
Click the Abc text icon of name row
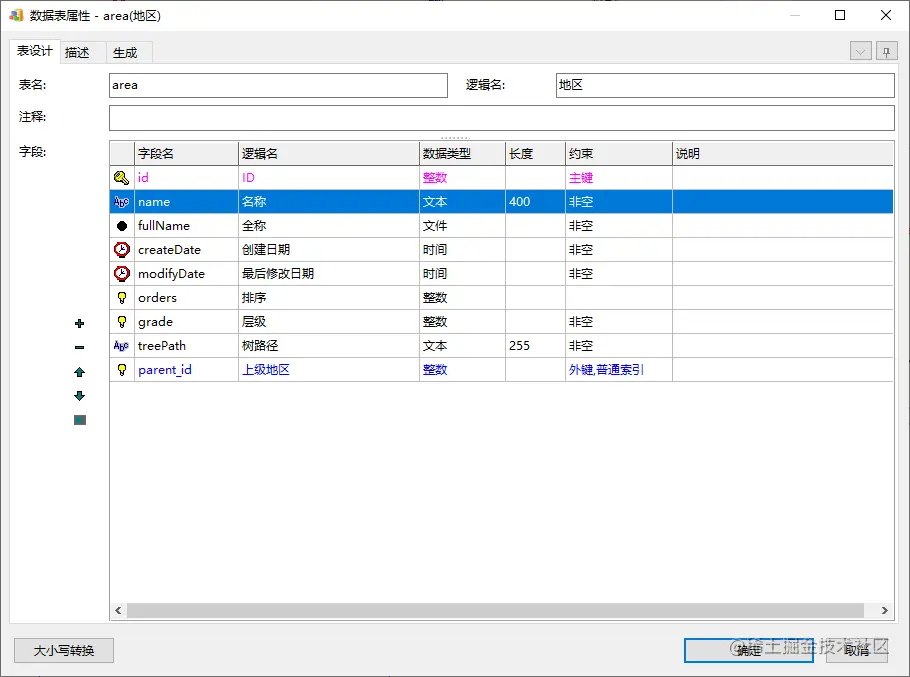[x=121, y=202]
